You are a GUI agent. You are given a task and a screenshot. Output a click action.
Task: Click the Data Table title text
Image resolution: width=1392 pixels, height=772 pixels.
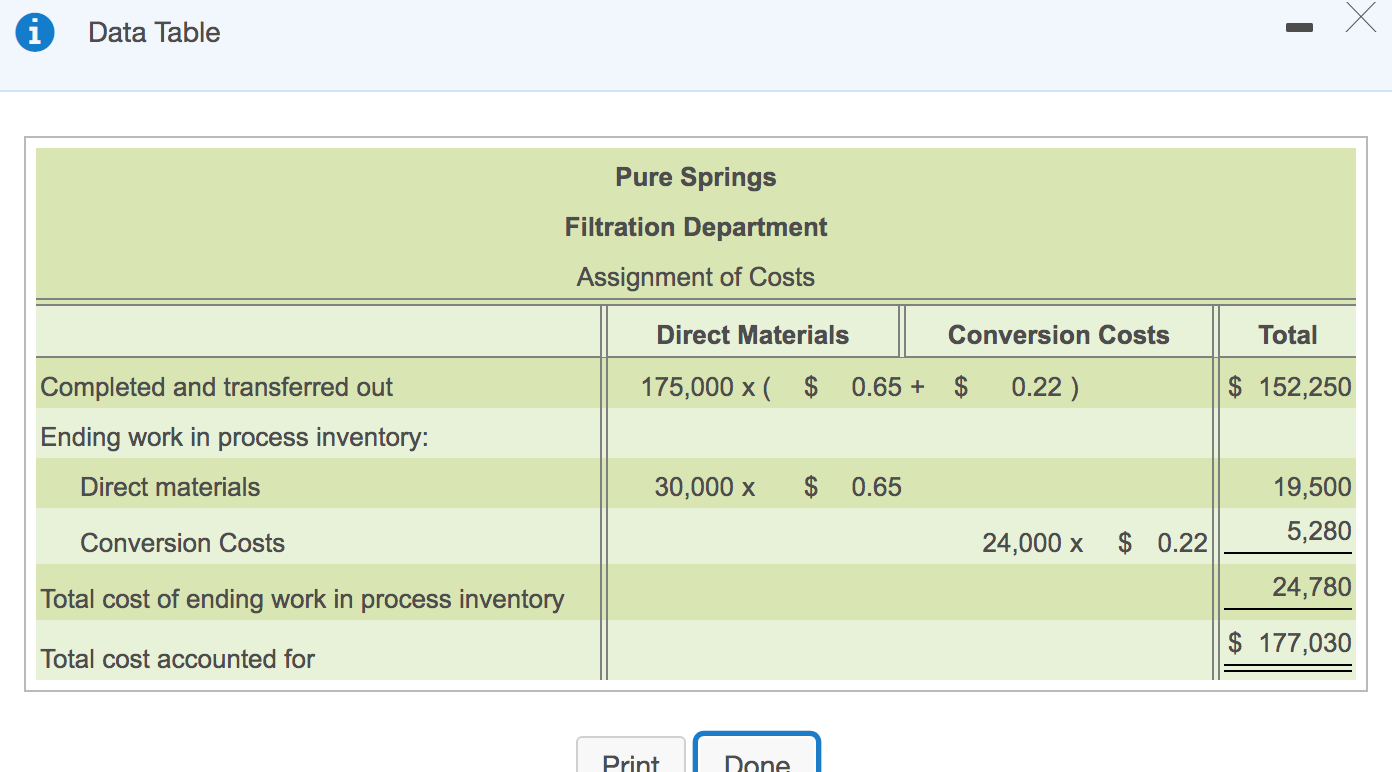click(153, 32)
